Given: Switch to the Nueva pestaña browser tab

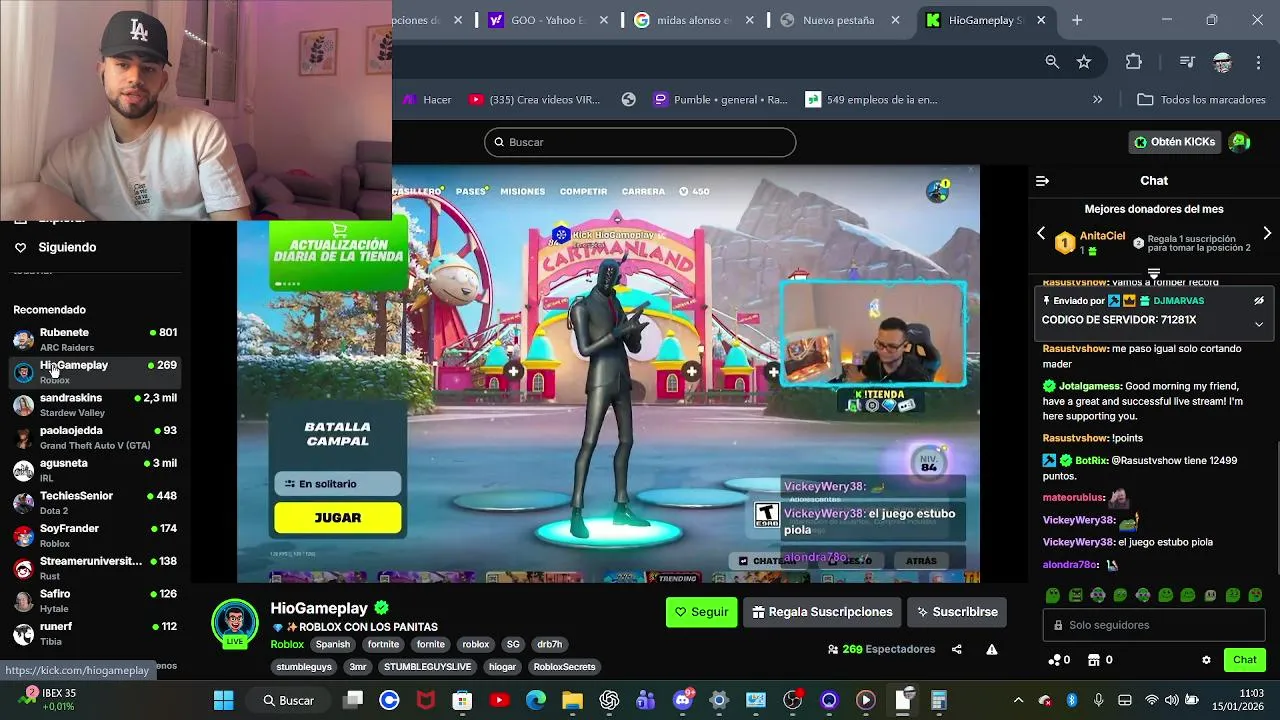Looking at the screenshot, I should pyautogui.click(x=838, y=20).
